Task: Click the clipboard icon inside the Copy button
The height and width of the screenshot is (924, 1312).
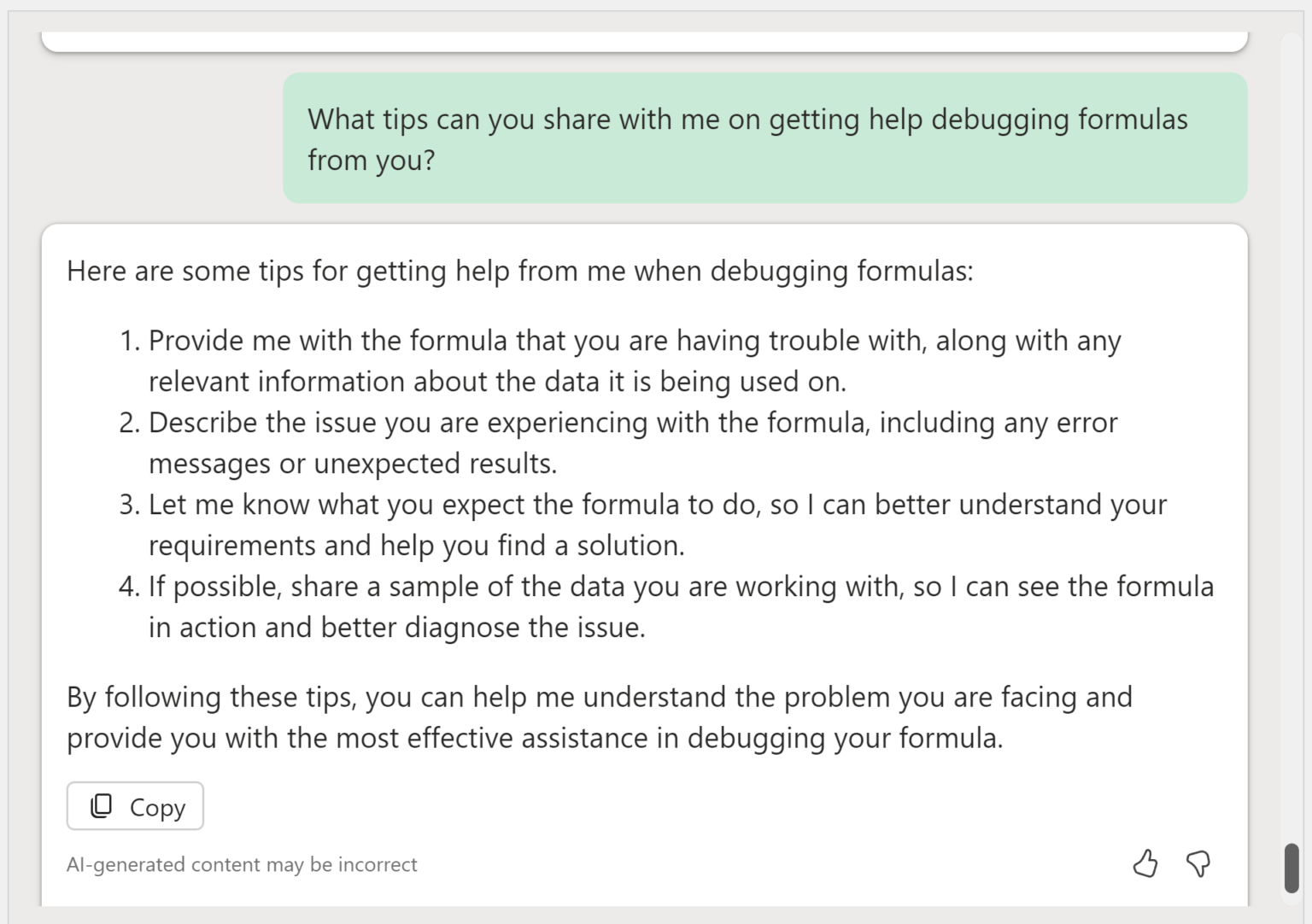Action: [x=102, y=805]
